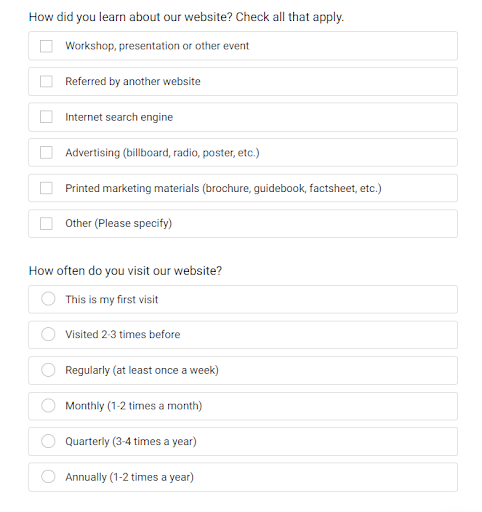The width and height of the screenshot is (482, 512).
Task: Tick the Referred by another website checkbox
Action: coord(46,81)
